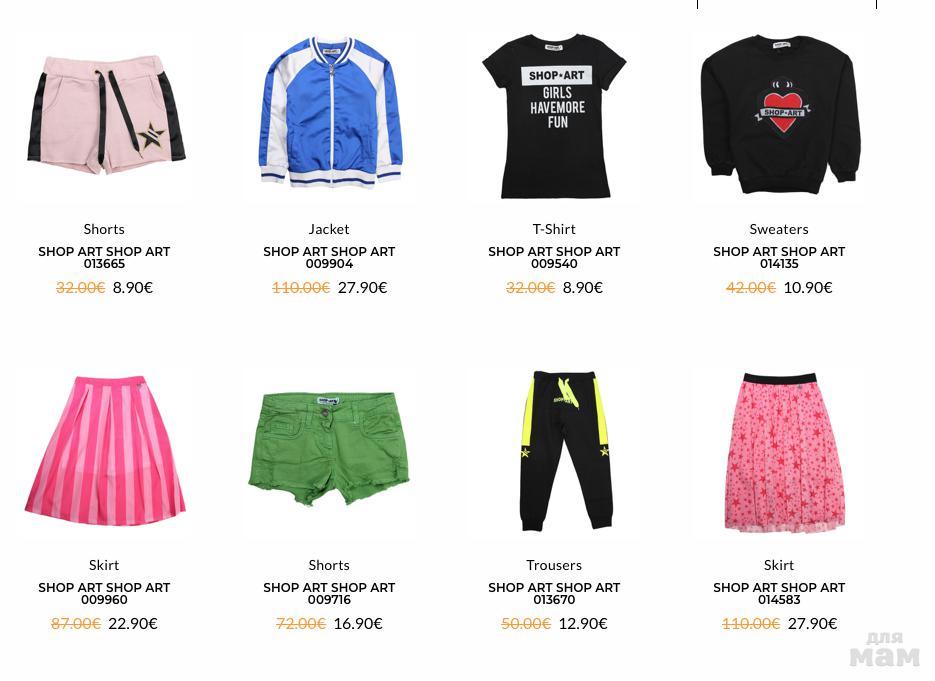The image size is (935, 681).
Task: Open product title SHOP ART 009960
Action: click(104, 593)
